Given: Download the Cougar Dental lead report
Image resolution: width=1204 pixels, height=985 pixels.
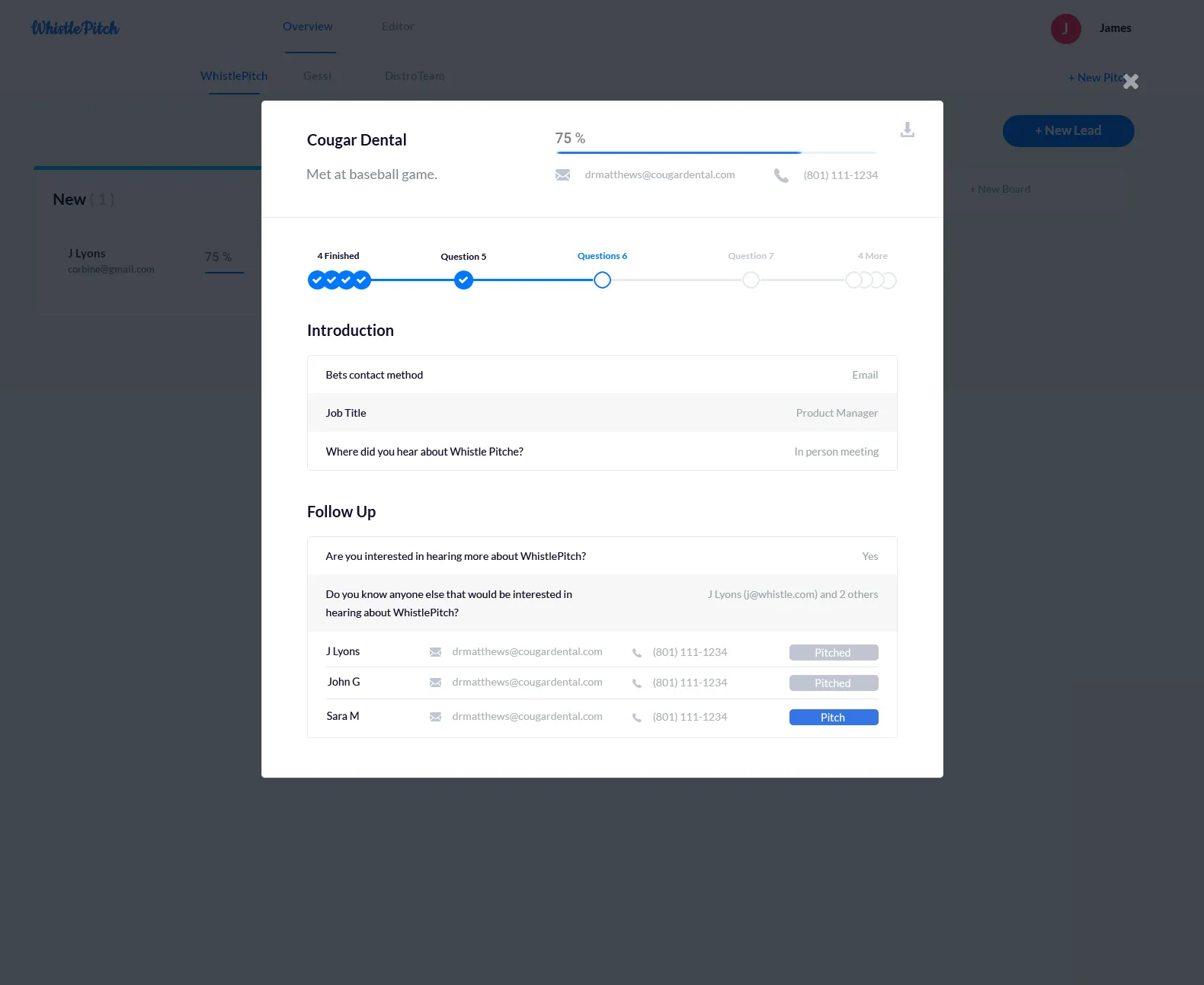Looking at the screenshot, I should coord(907,130).
